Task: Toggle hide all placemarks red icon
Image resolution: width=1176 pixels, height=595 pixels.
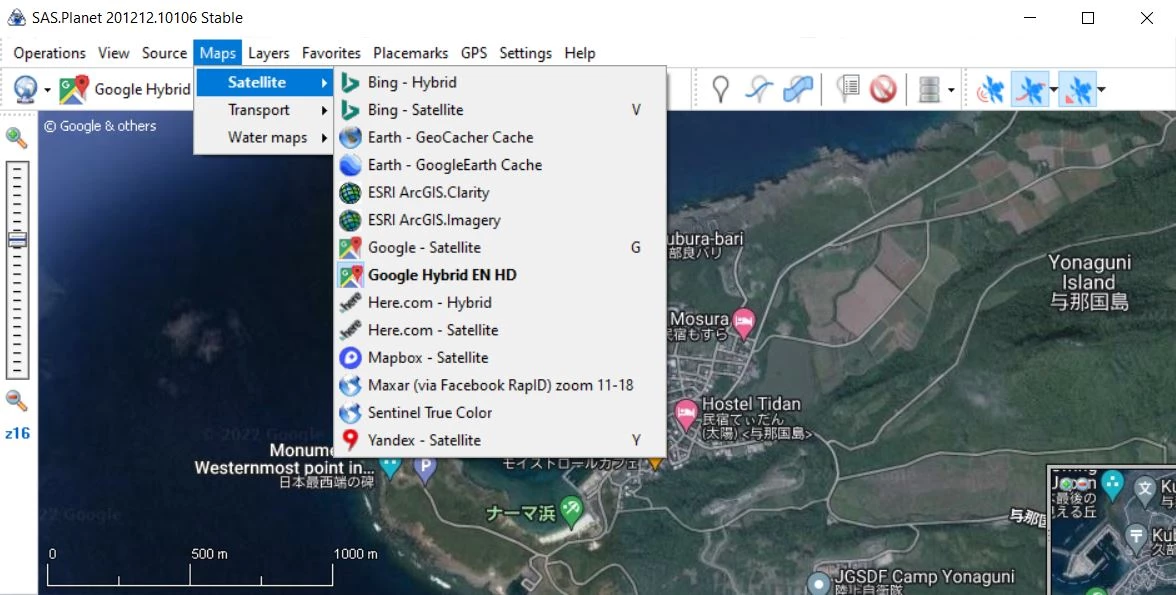Action: (x=882, y=89)
